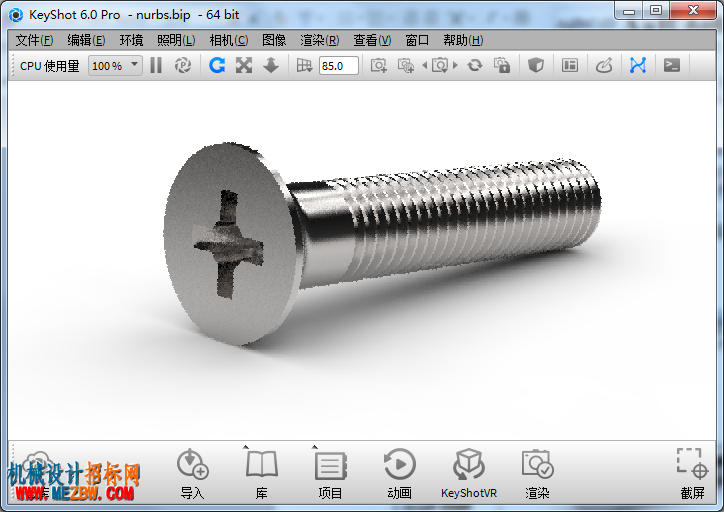Viewport: 724px width, 512px height.
Task: Open the 渲染(R) menu
Action: coord(320,41)
